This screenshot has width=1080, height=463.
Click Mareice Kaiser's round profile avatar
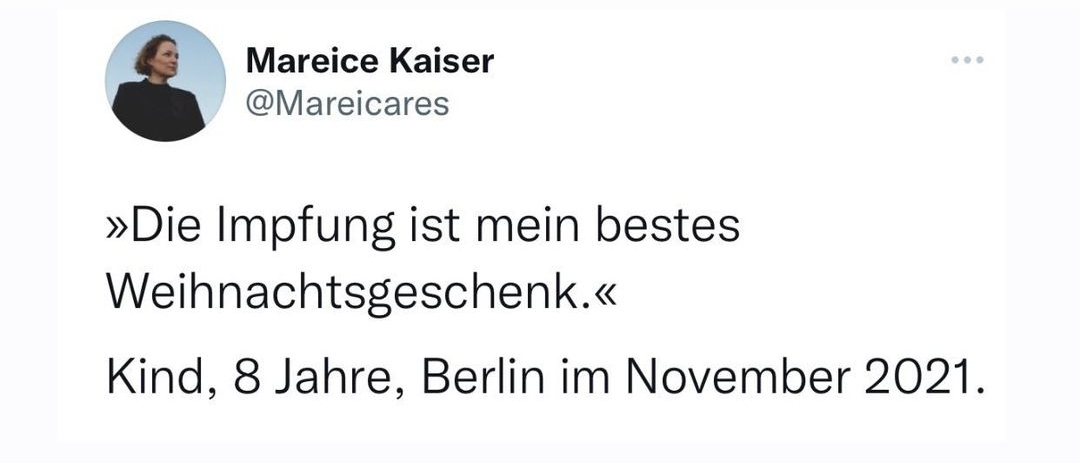click(165, 81)
